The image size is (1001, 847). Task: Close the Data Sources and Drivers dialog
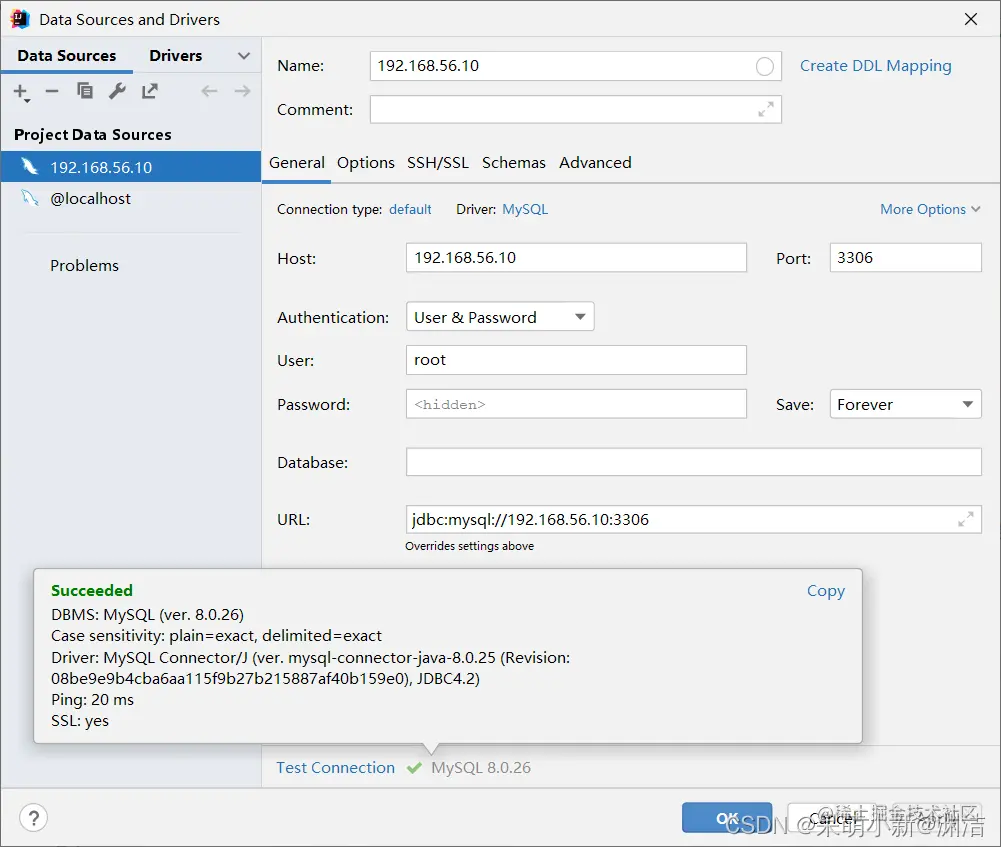[x=970, y=19]
